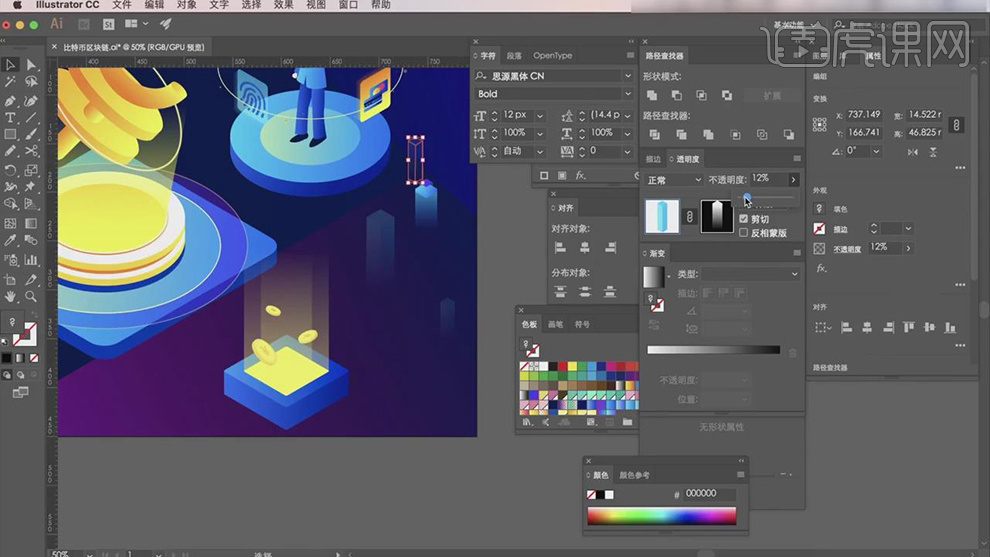Click the hex color input field 000000

[710, 494]
